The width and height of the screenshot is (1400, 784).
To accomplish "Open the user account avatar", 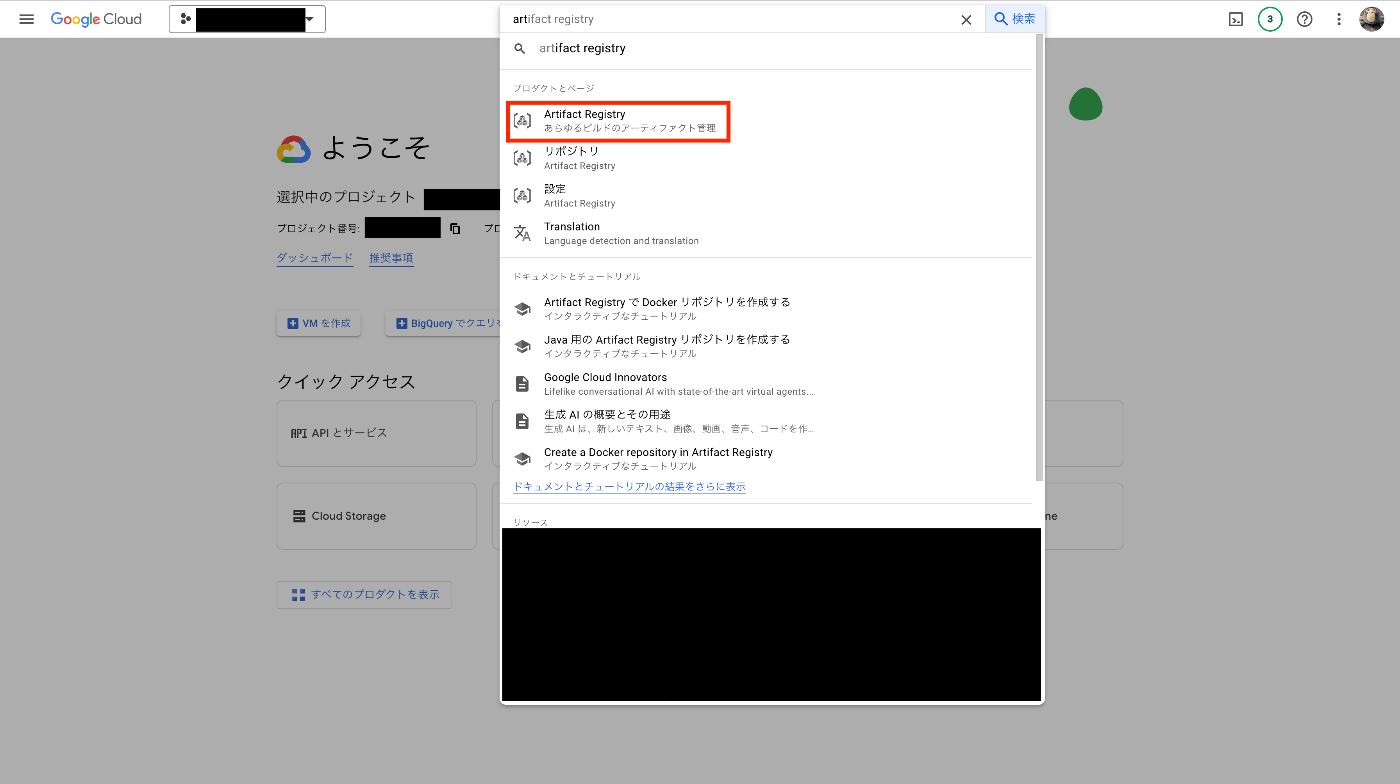I will click(x=1371, y=19).
